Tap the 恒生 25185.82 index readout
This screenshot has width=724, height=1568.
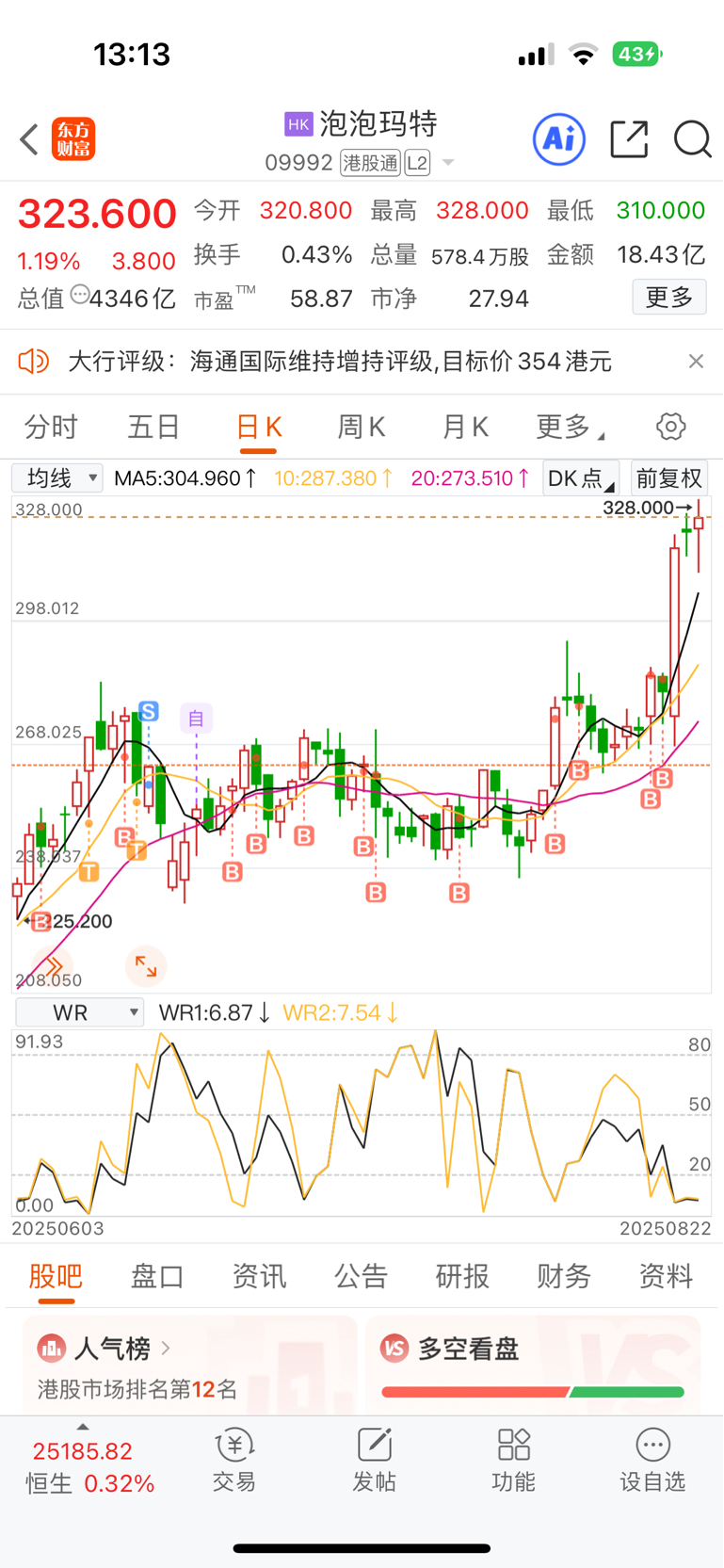83,1451
